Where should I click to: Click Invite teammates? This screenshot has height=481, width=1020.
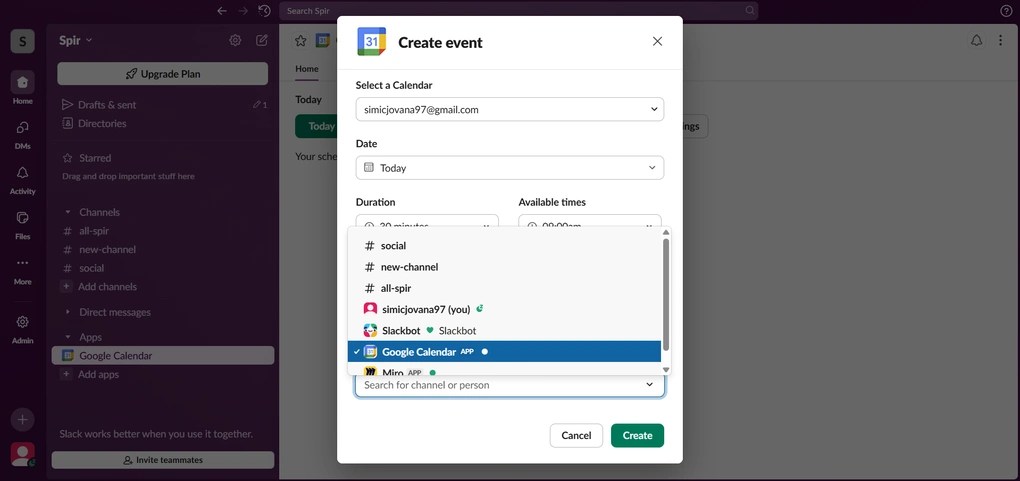[163, 460]
